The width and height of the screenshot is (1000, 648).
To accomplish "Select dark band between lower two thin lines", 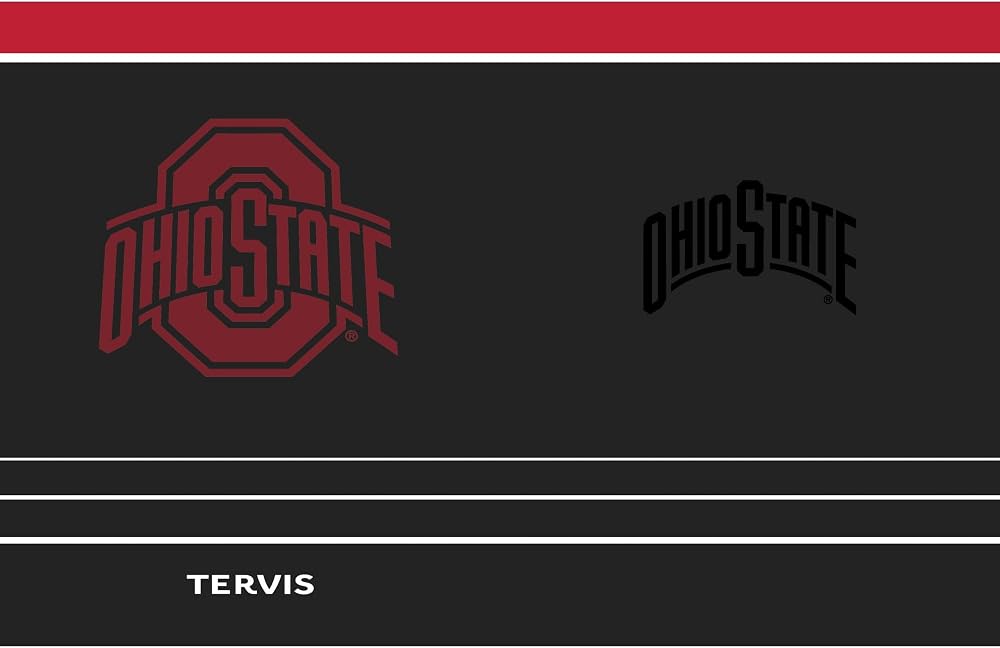I will click(500, 519).
